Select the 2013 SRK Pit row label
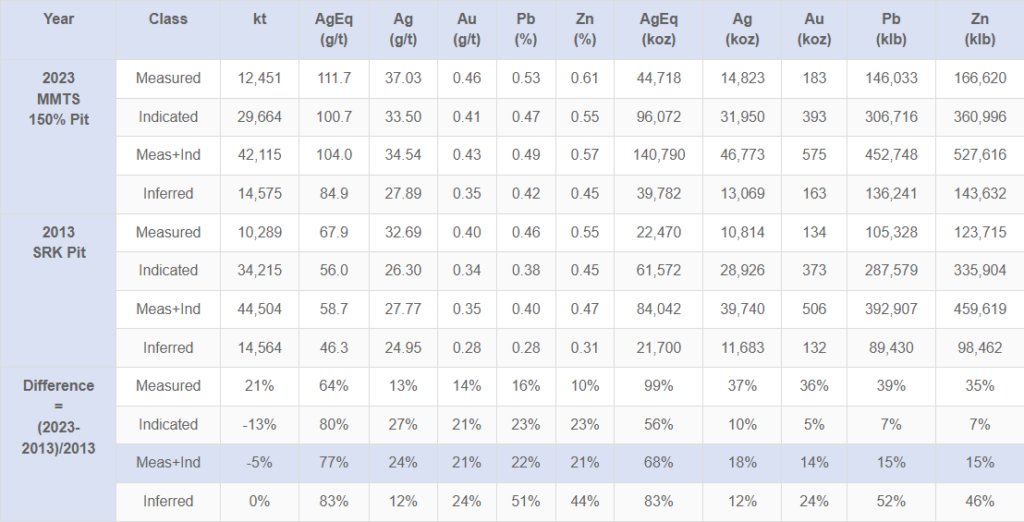Screen dimensions: 1024x522 [x=58, y=242]
